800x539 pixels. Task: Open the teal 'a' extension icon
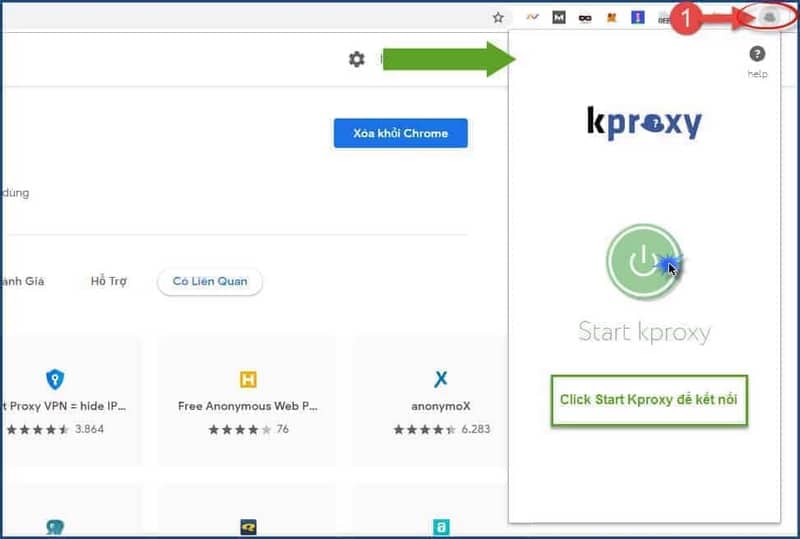pyautogui.click(x=441, y=527)
